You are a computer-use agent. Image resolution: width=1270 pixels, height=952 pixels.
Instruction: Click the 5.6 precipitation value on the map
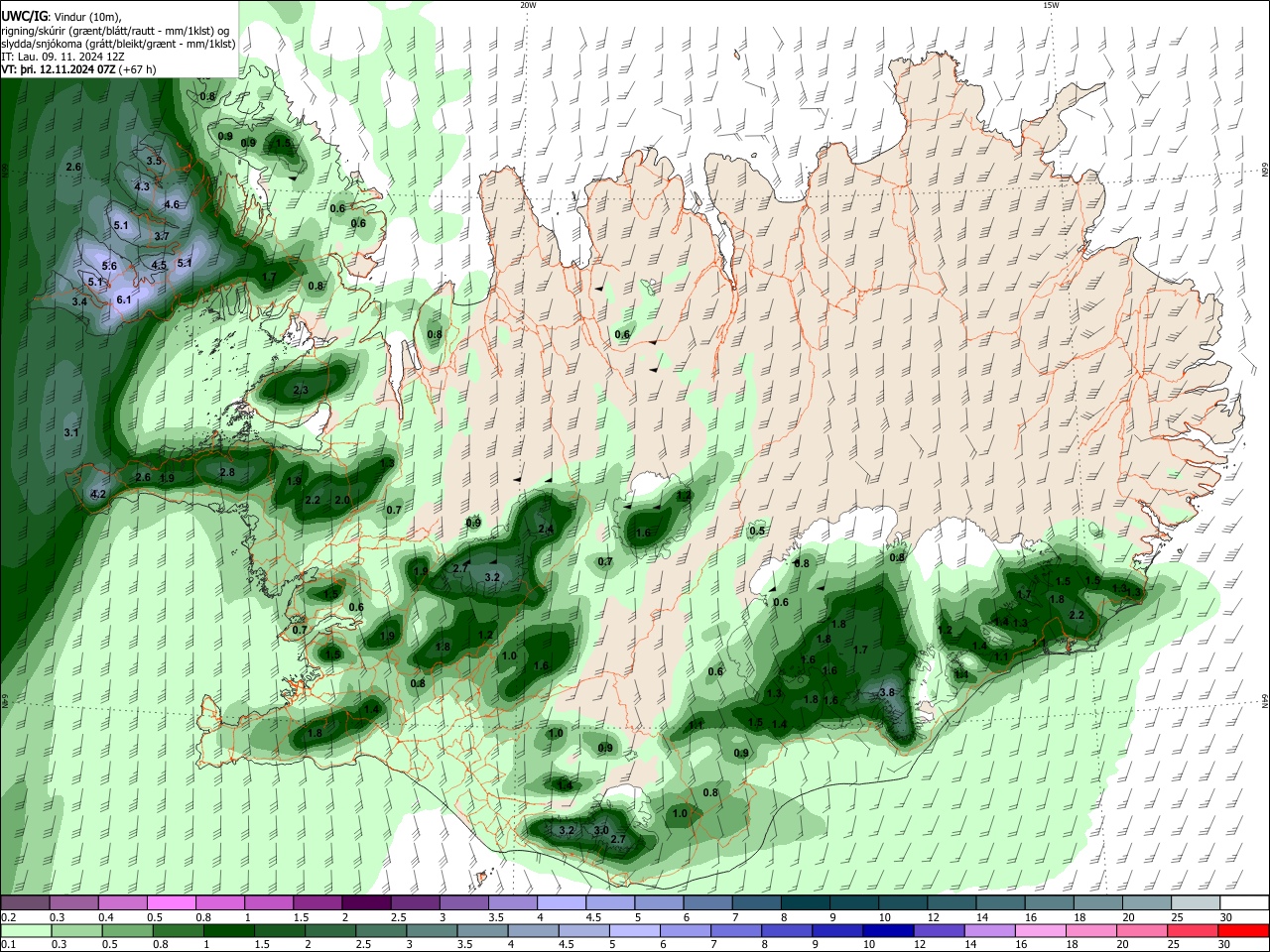pyautogui.click(x=109, y=266)
